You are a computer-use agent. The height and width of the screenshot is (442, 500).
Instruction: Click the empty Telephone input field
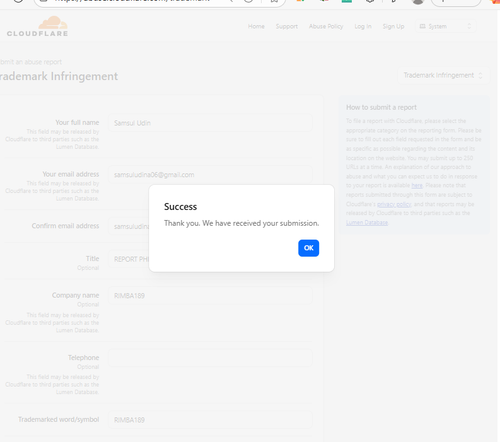tap(210, 358)
